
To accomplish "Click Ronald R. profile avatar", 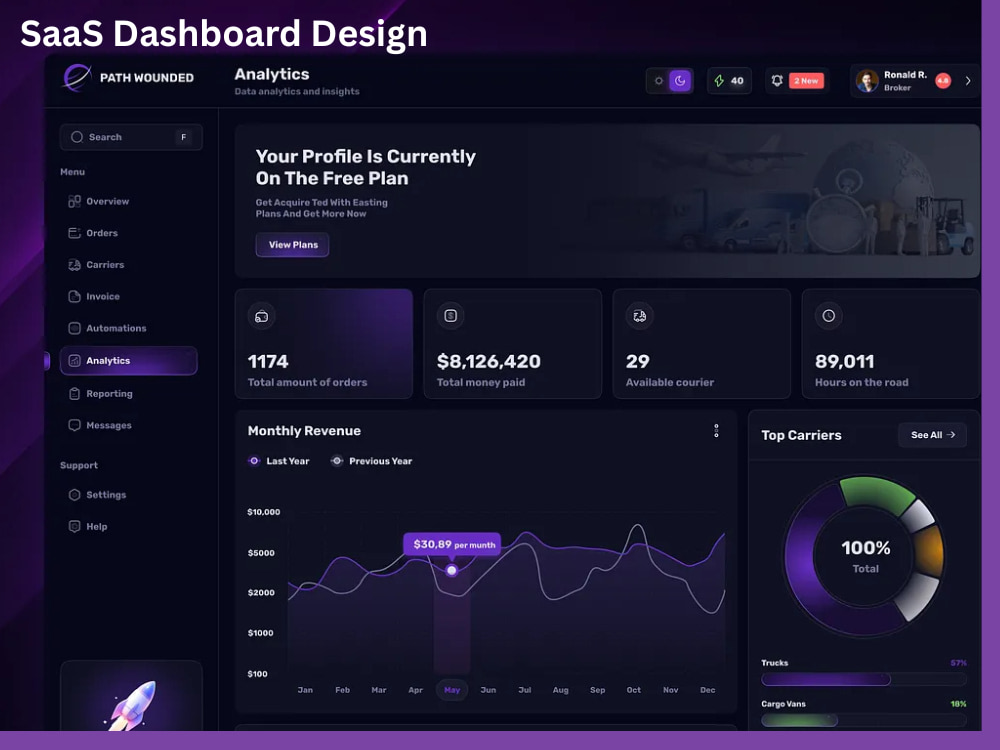I will click(867, 81).
